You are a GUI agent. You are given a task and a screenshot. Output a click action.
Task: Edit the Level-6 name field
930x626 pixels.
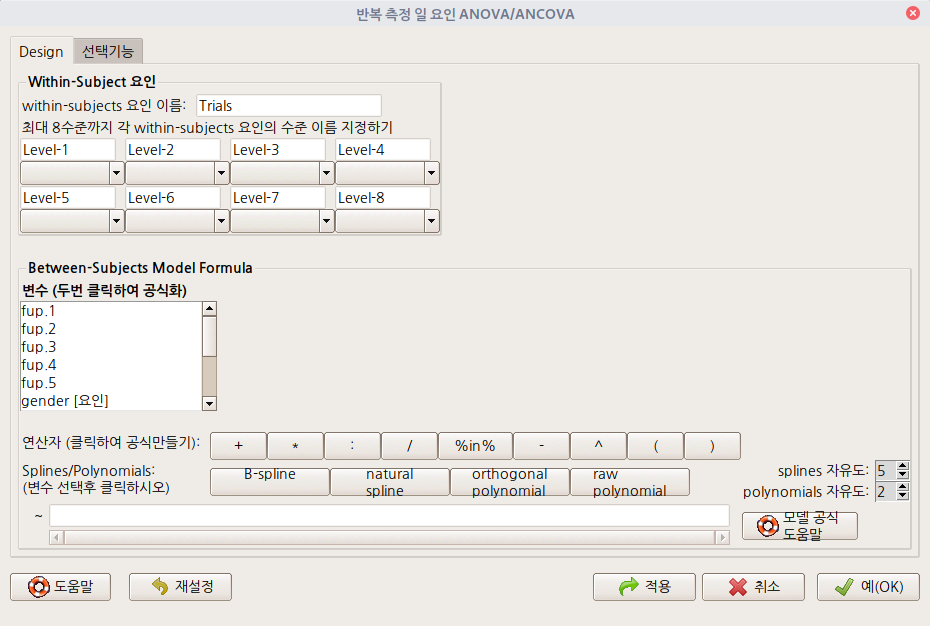[173, 198]
